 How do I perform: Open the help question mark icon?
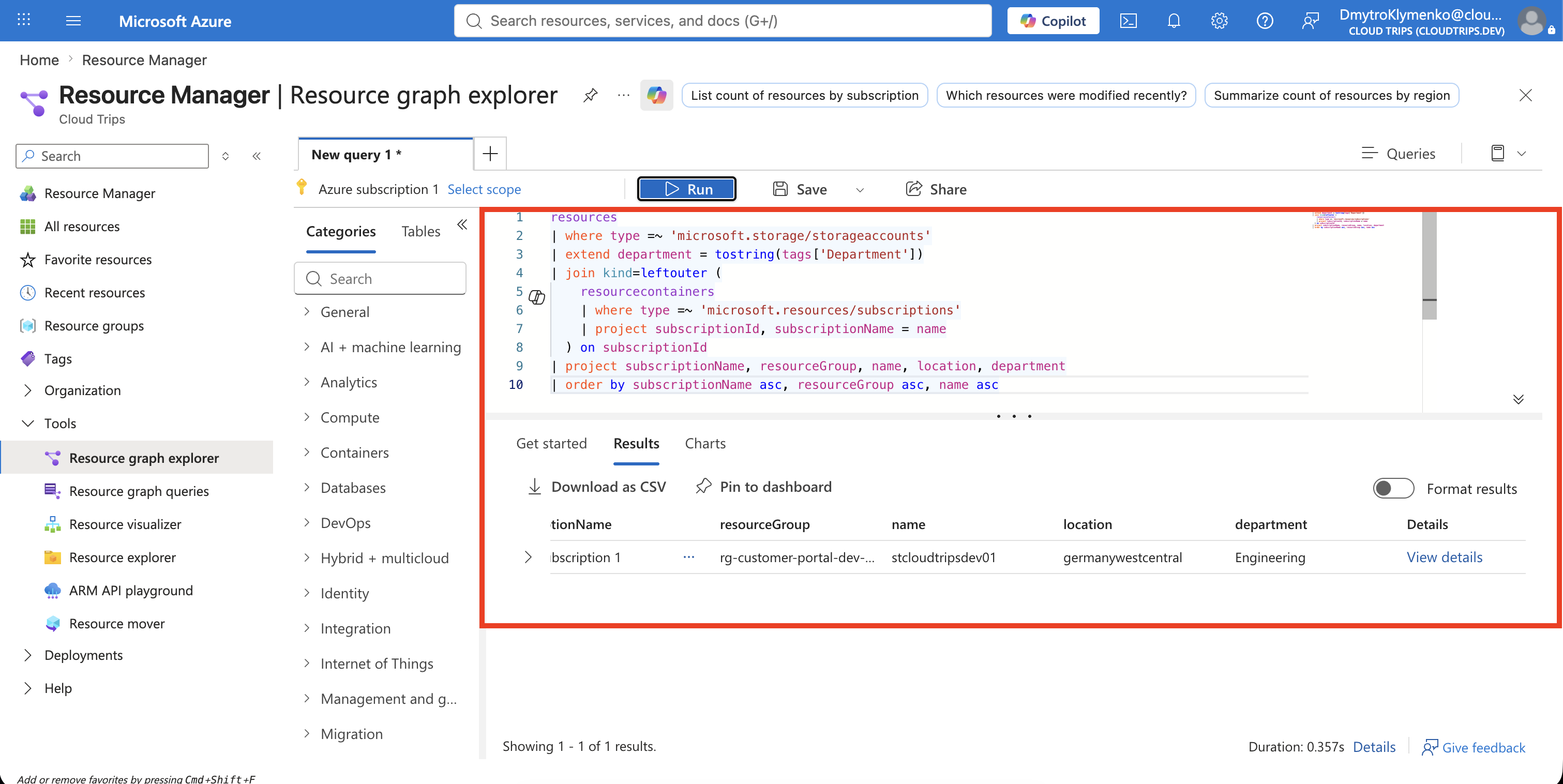(1265, 21)
